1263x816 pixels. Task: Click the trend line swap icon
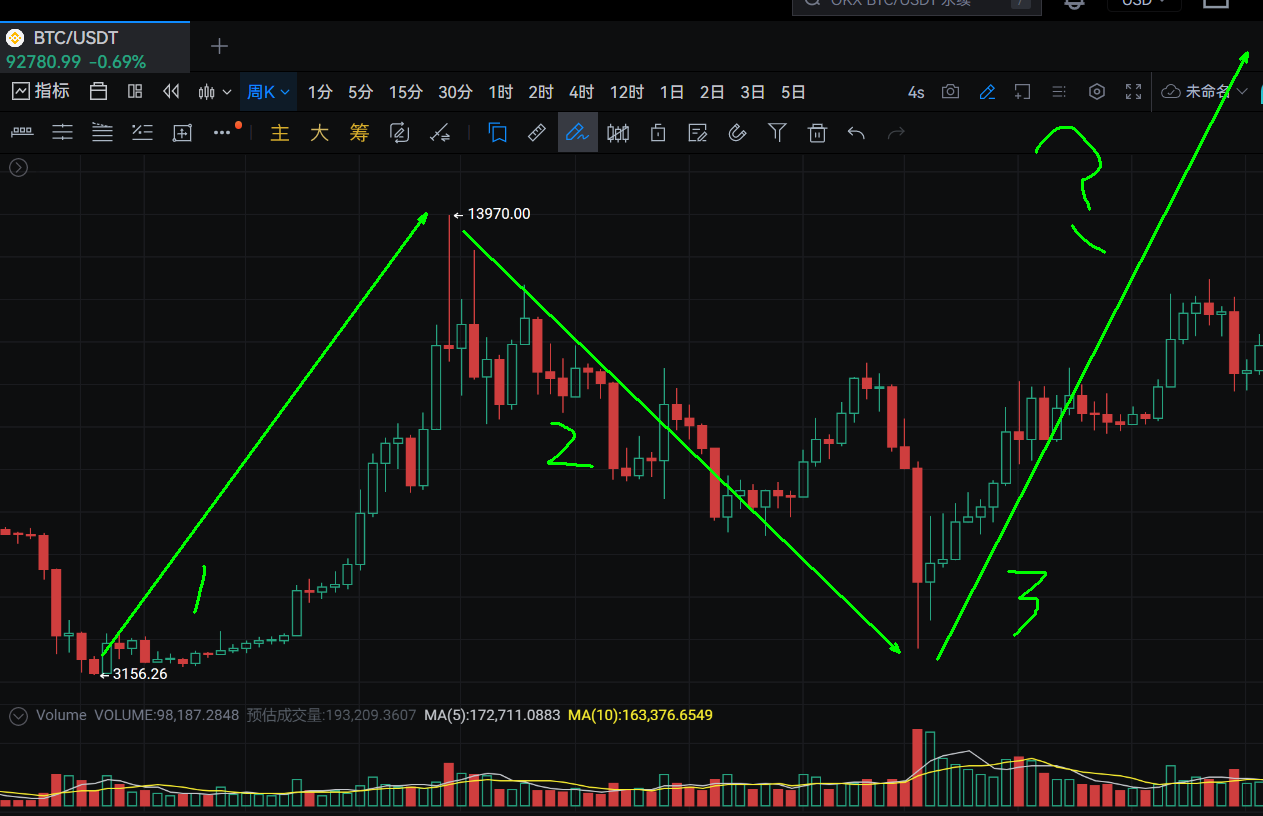(x=439, y=132)
